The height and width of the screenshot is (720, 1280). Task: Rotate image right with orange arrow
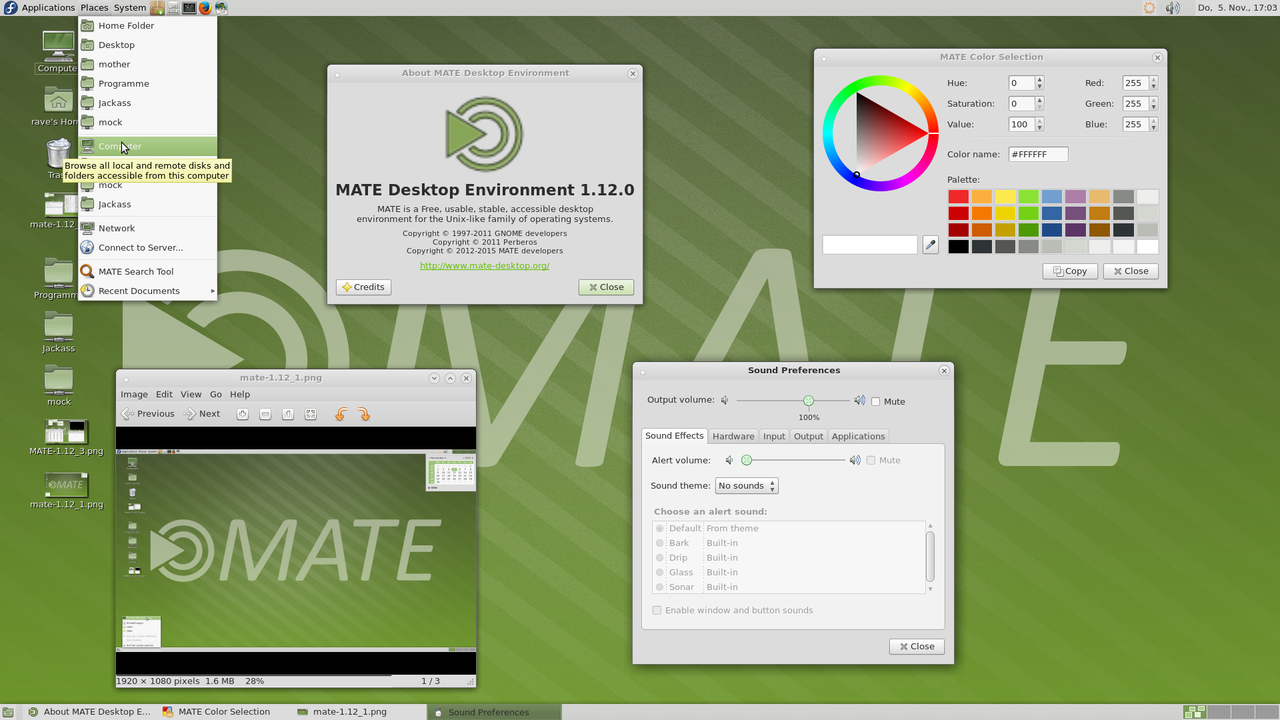tap(364, 414)
